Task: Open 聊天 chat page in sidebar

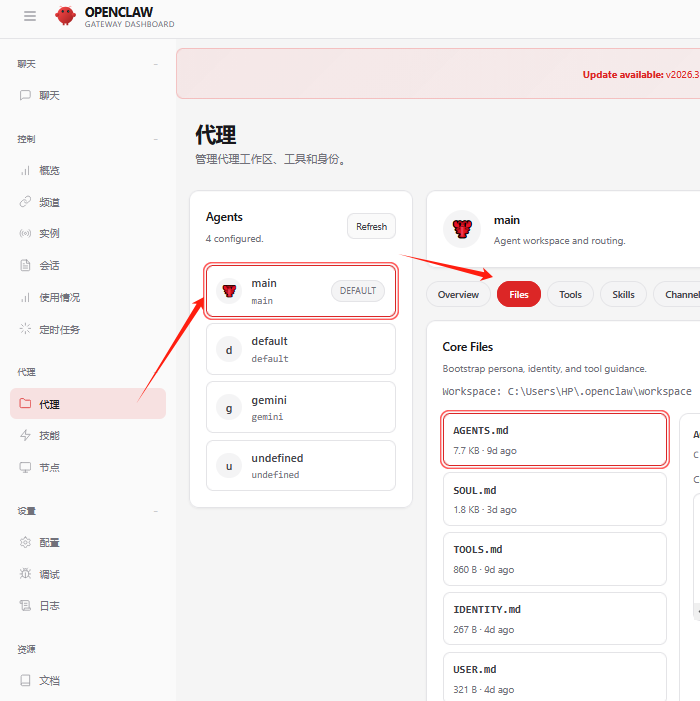Action: (x=49, y=95)
